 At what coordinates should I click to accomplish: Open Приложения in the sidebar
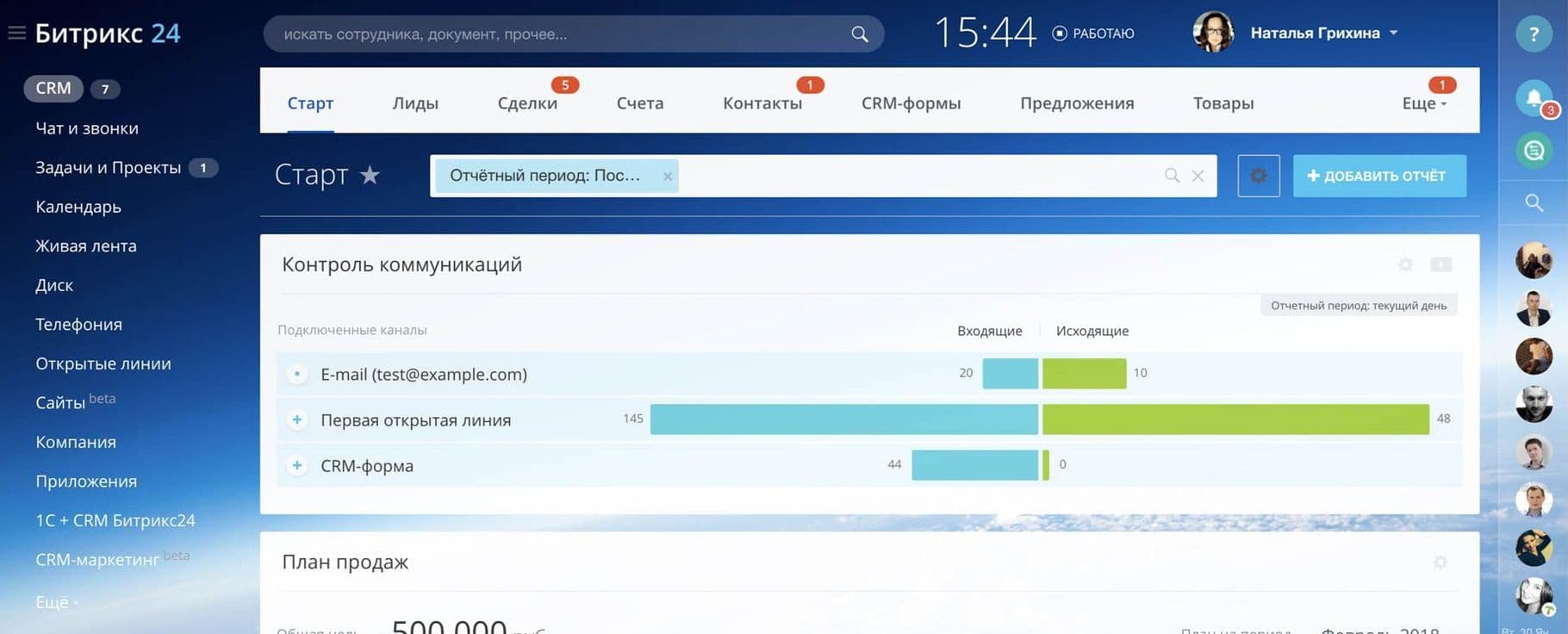tap(86, 482)
